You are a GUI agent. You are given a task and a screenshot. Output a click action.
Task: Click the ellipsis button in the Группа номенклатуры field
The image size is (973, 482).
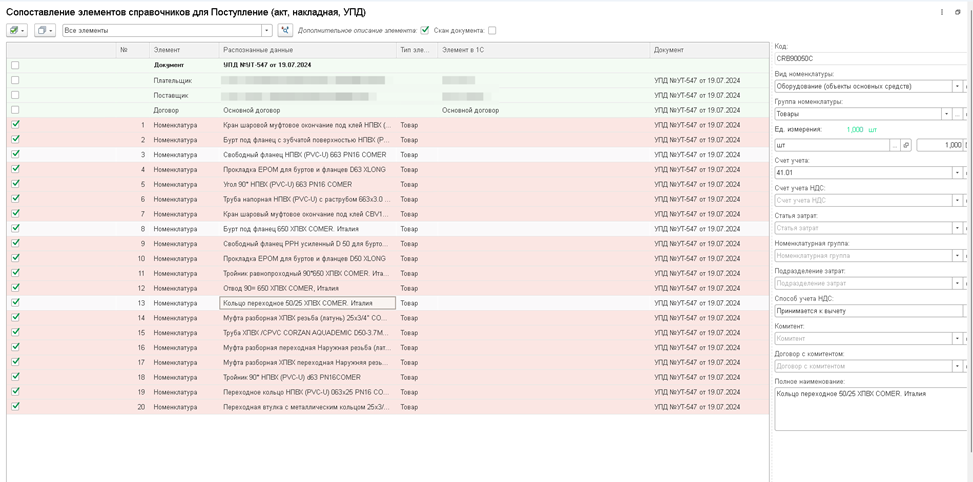coord(957,114)
